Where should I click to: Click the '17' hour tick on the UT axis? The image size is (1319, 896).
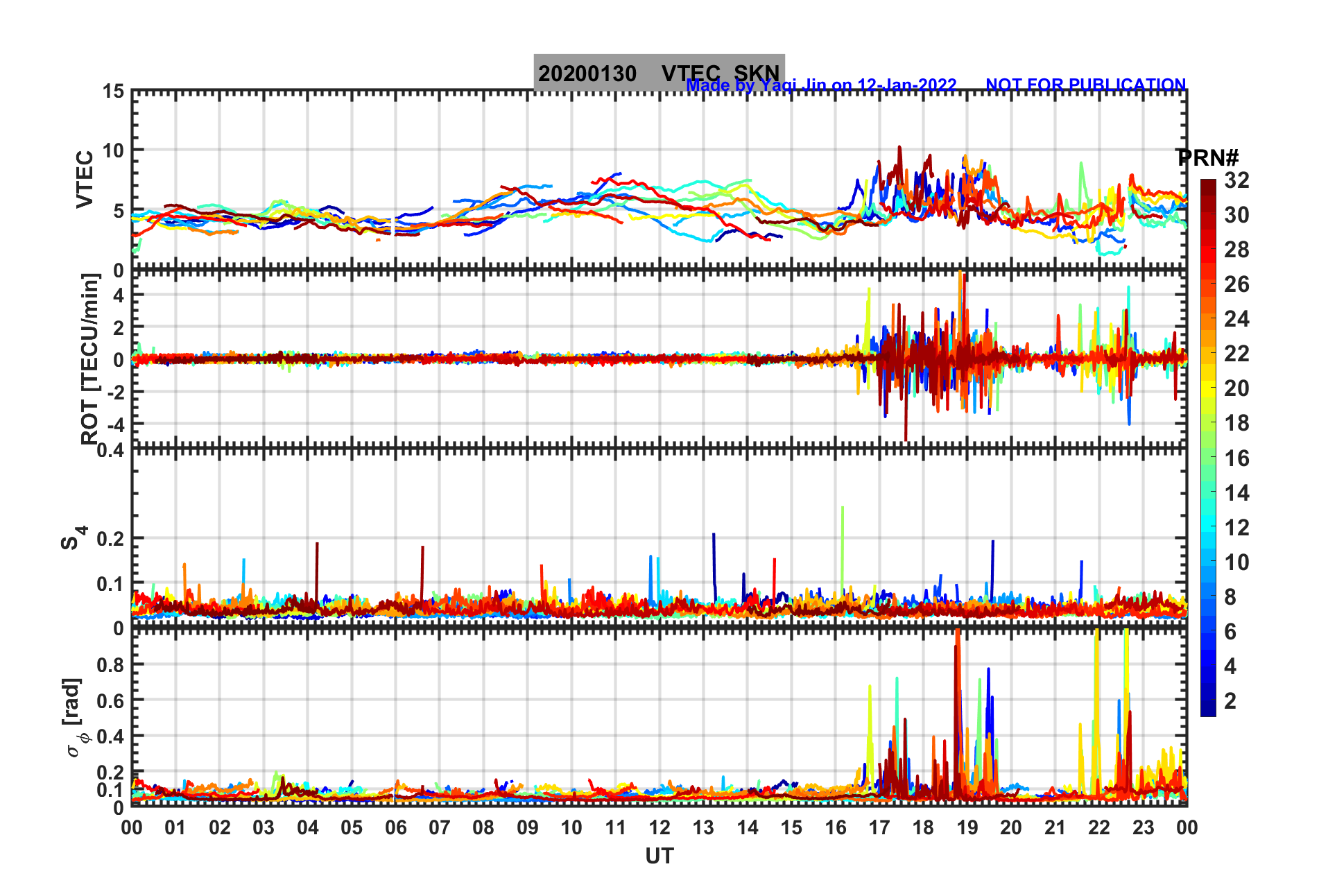879,827
